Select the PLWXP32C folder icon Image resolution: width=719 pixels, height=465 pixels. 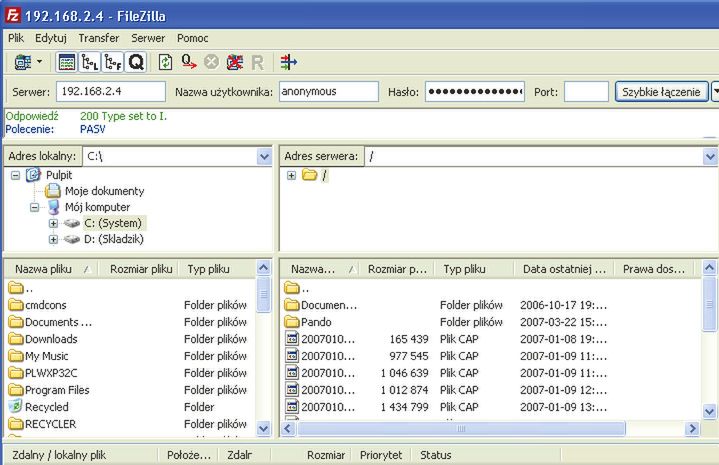tap(16, 373)
